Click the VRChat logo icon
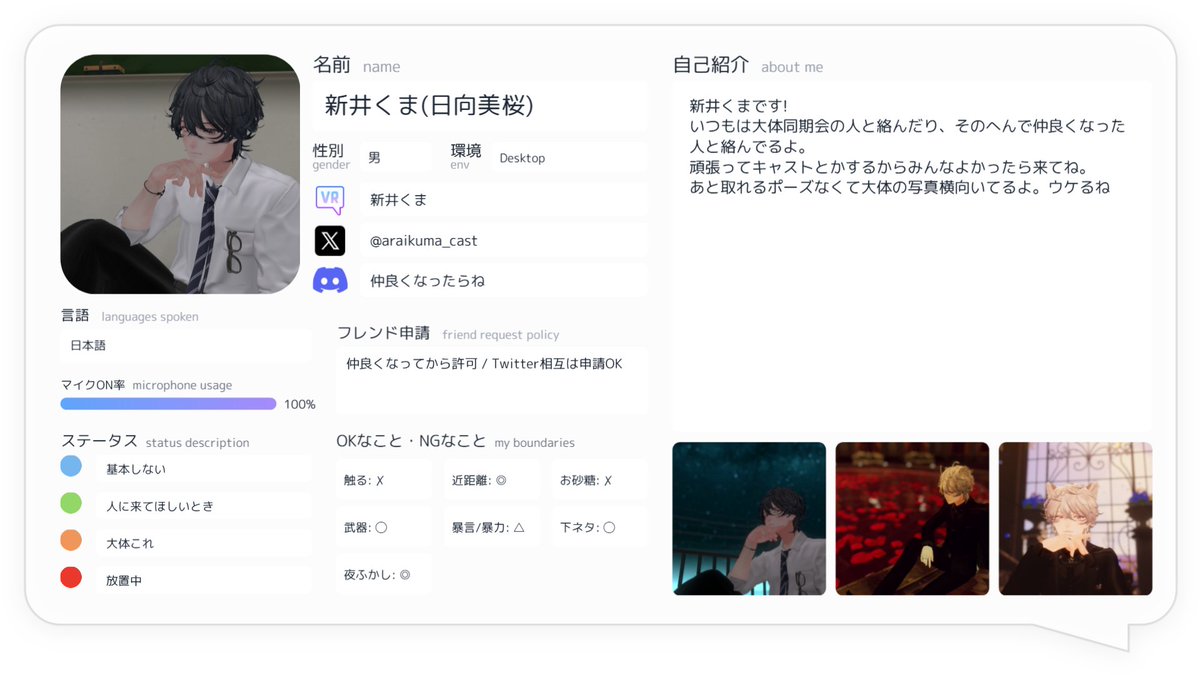 330,200
